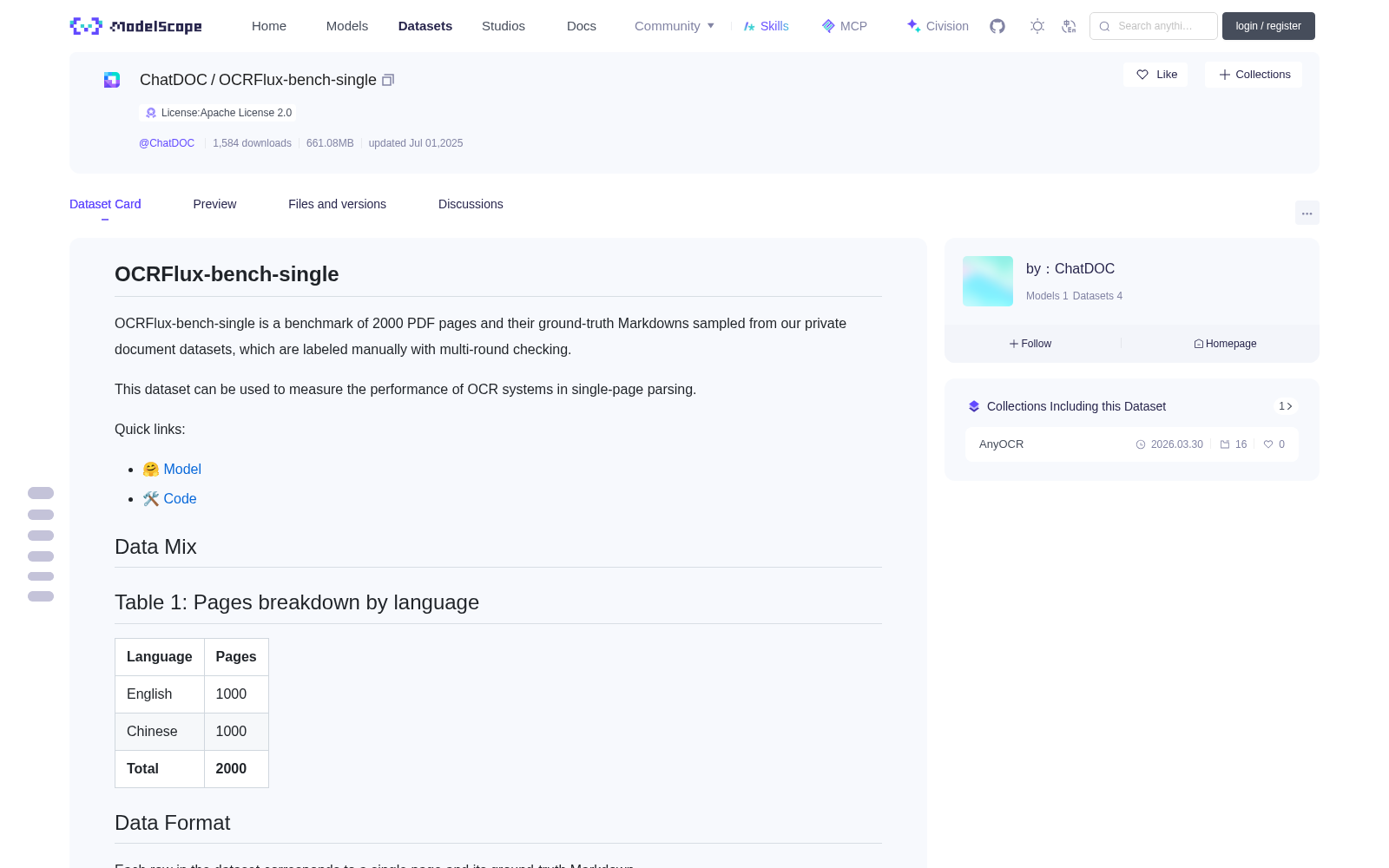Focus the search anything field

[x=1154, y=26]
